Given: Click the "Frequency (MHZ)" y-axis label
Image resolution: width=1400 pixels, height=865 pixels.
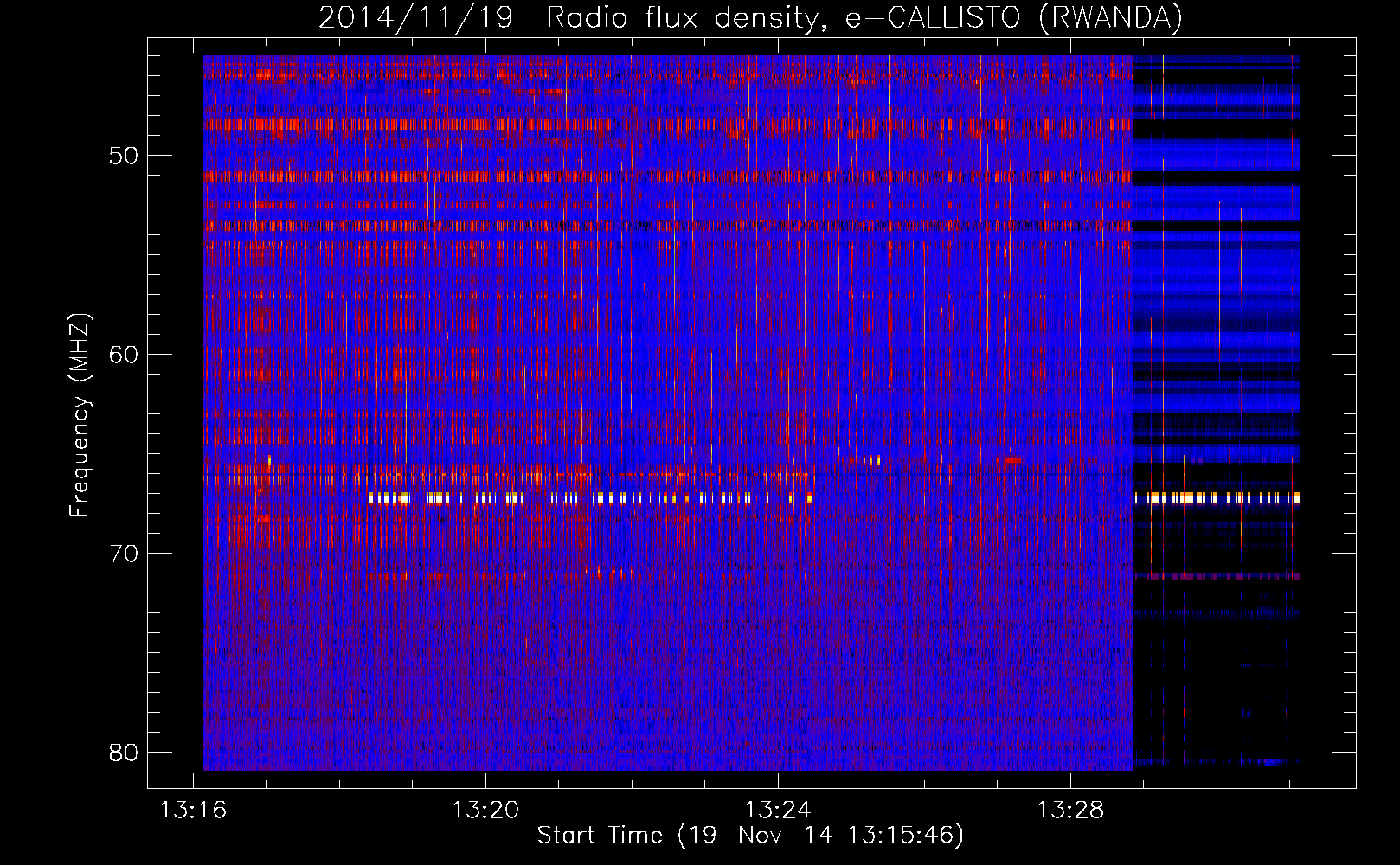Looking at the screenshot, I should (x=80, y=415).
